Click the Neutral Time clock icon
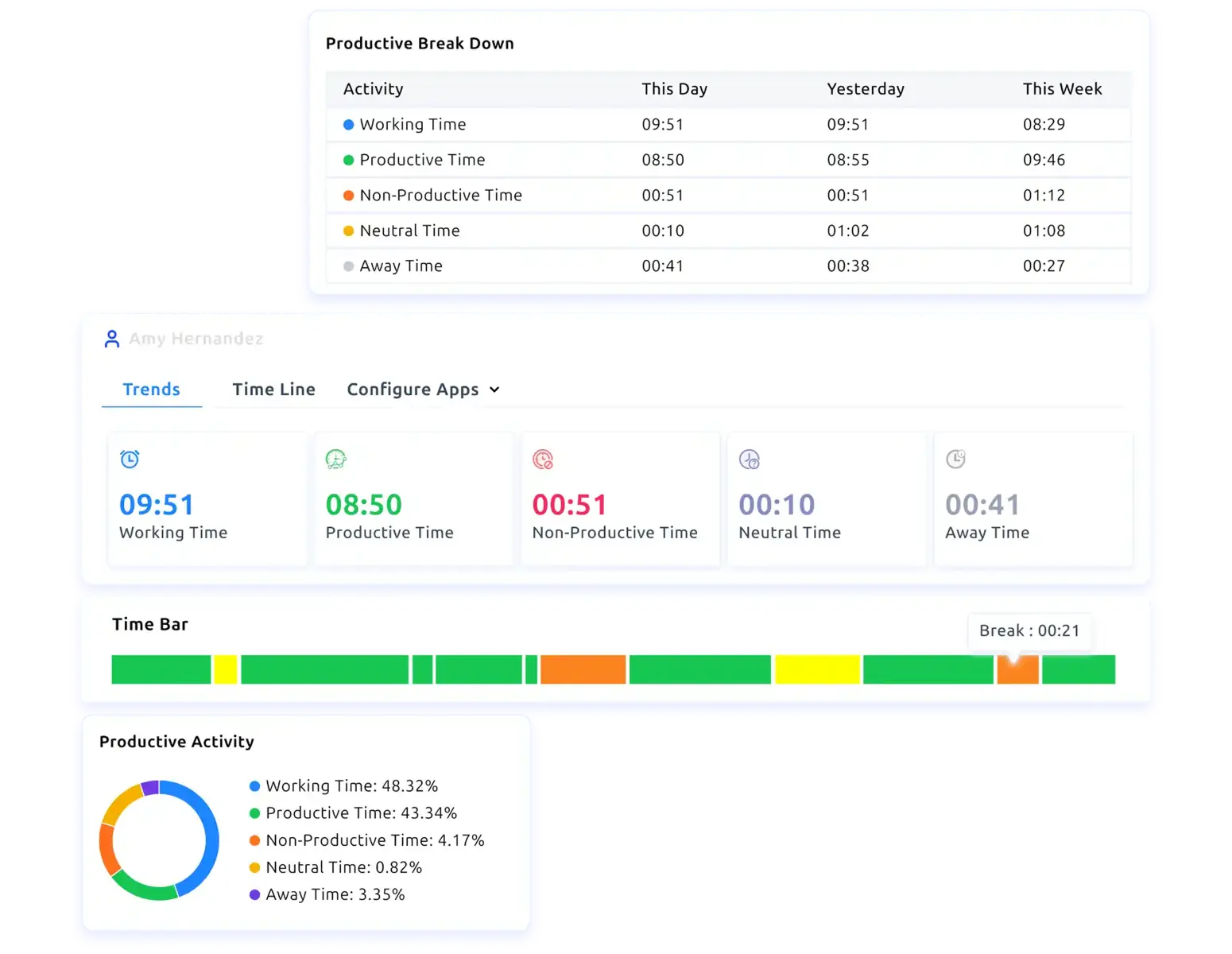 [749, 460]
